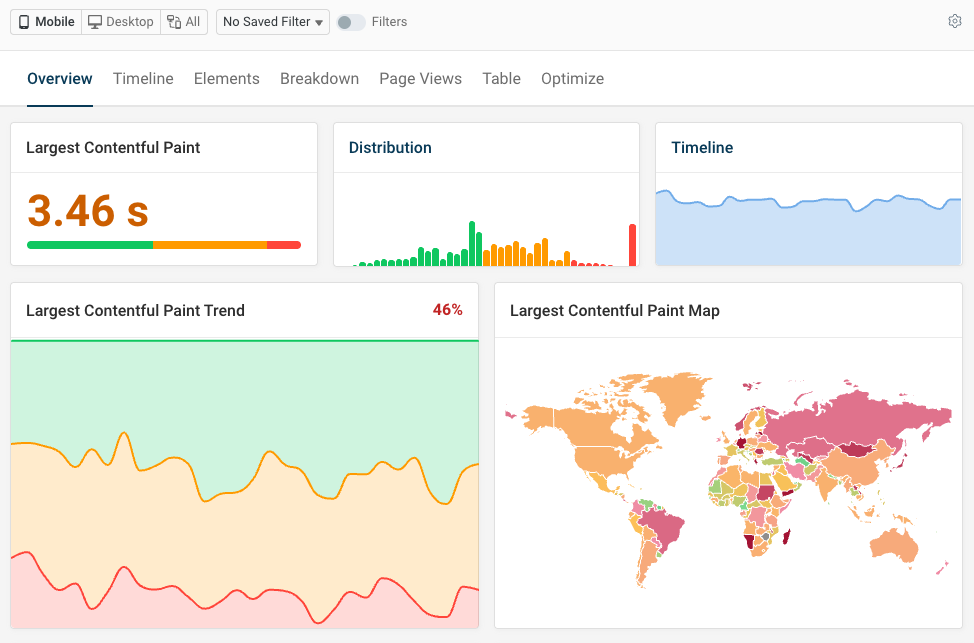Screen dimensions: 974x643
Task: Open the No Saved Filter dropdown
Action: pos(266,21)
